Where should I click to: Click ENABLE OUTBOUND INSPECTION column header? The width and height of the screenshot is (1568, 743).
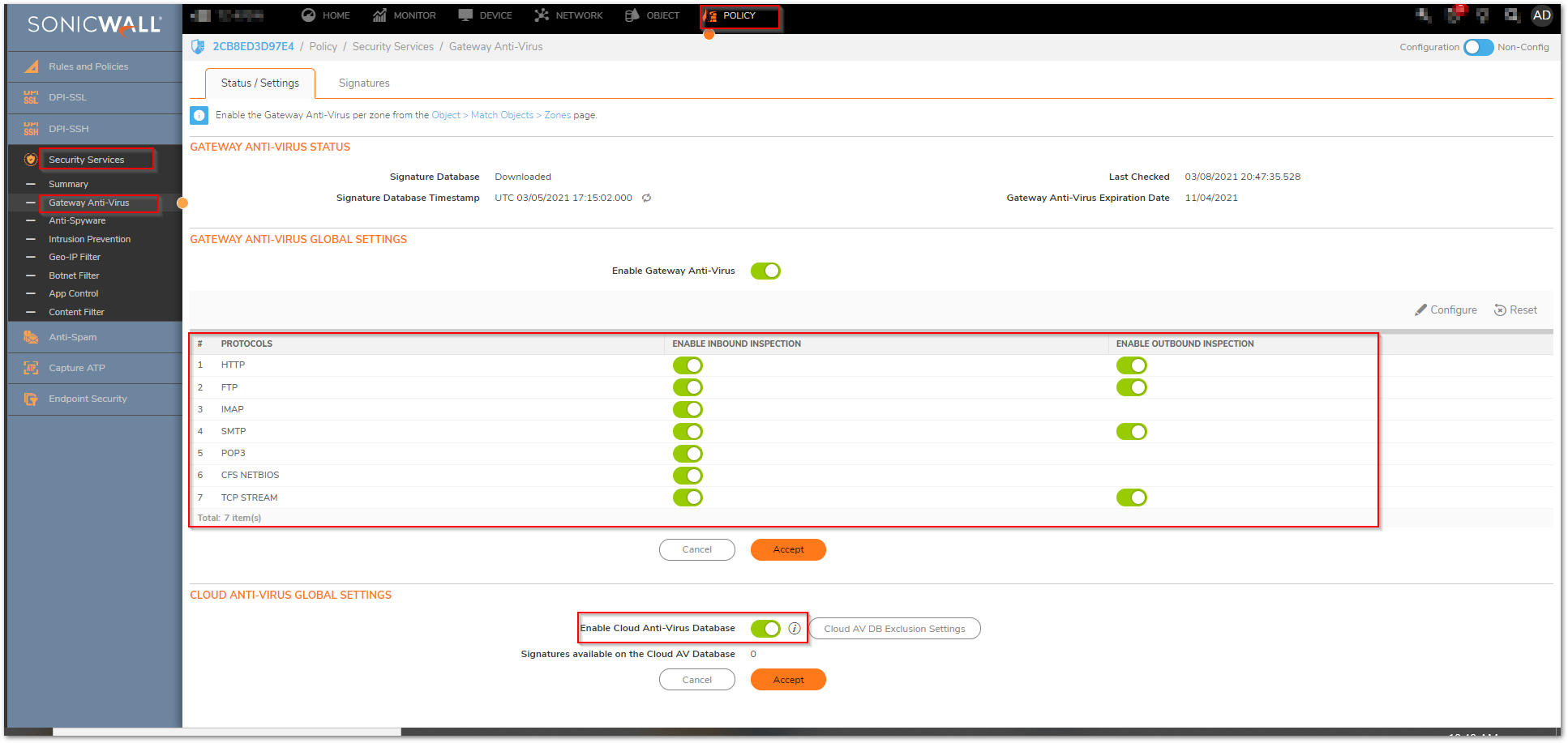[1185, 344]
